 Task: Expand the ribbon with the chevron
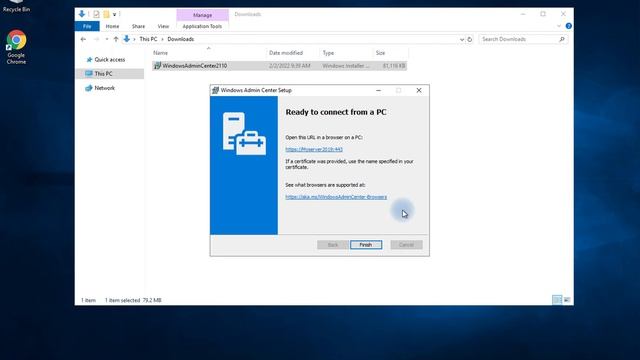tap(559, 26)
